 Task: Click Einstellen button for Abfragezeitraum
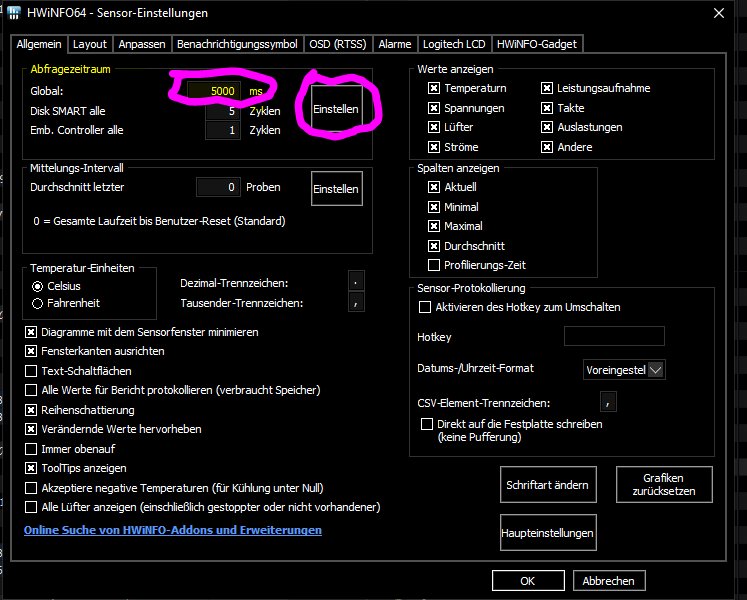click(336, 109)
